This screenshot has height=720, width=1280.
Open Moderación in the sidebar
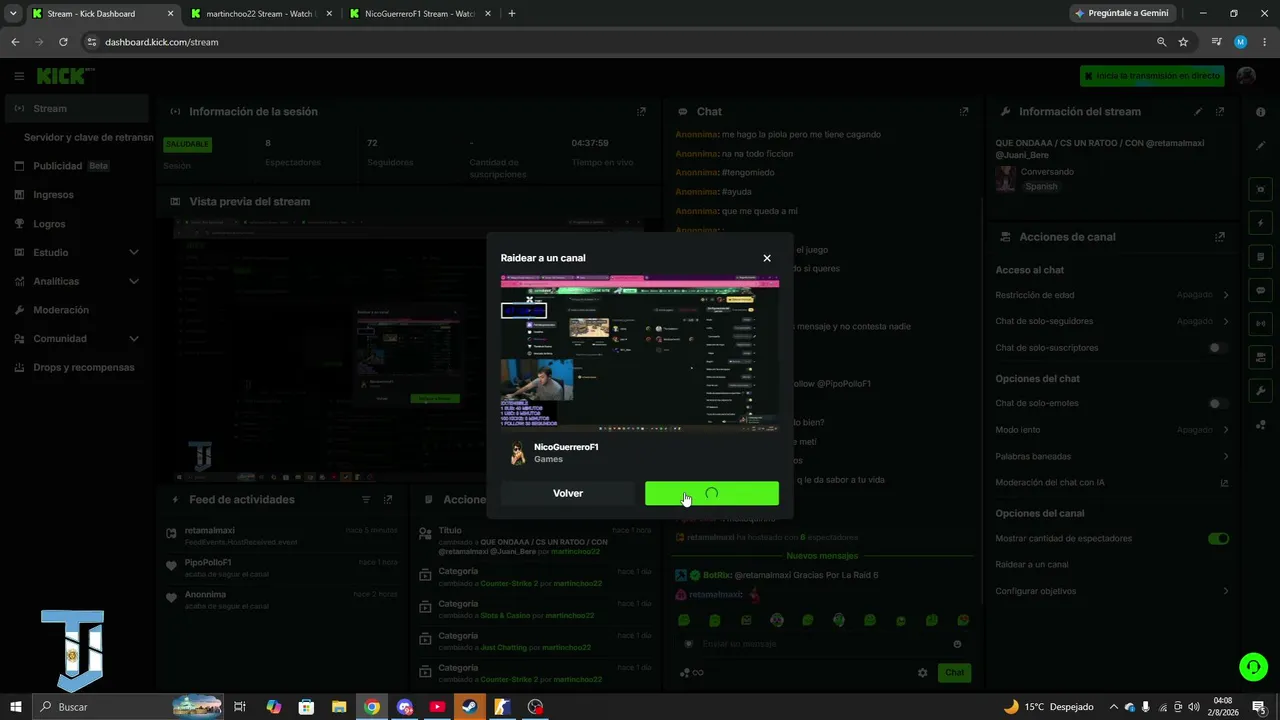click(x=78, y=310)
